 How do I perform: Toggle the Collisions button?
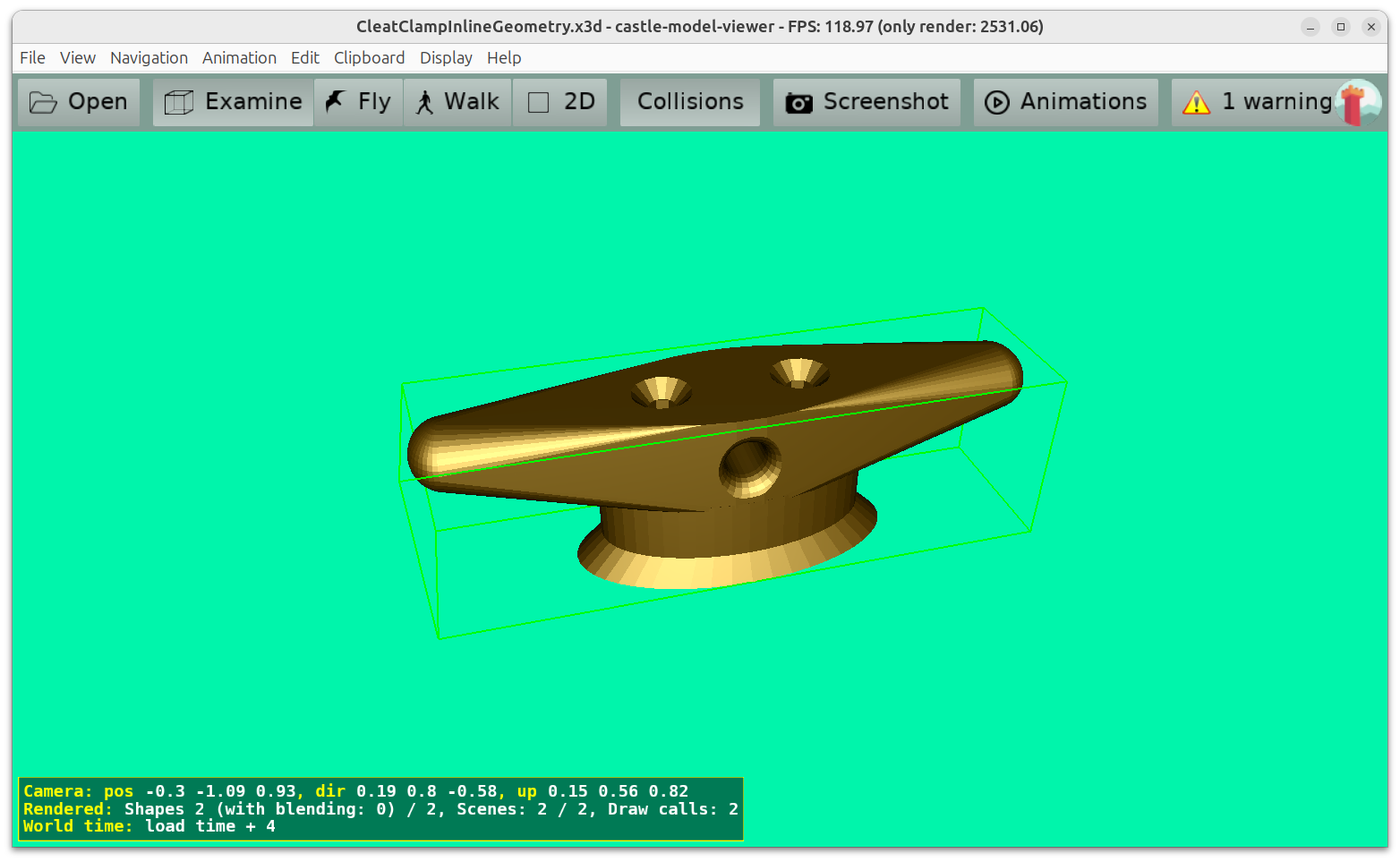[x=690, y=102]
